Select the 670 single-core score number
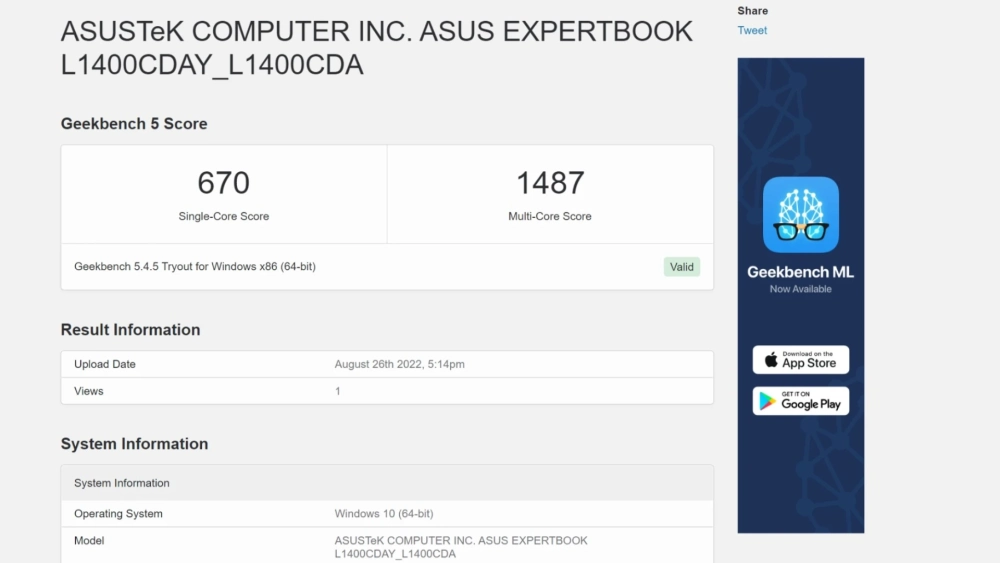 coord(223,183)
